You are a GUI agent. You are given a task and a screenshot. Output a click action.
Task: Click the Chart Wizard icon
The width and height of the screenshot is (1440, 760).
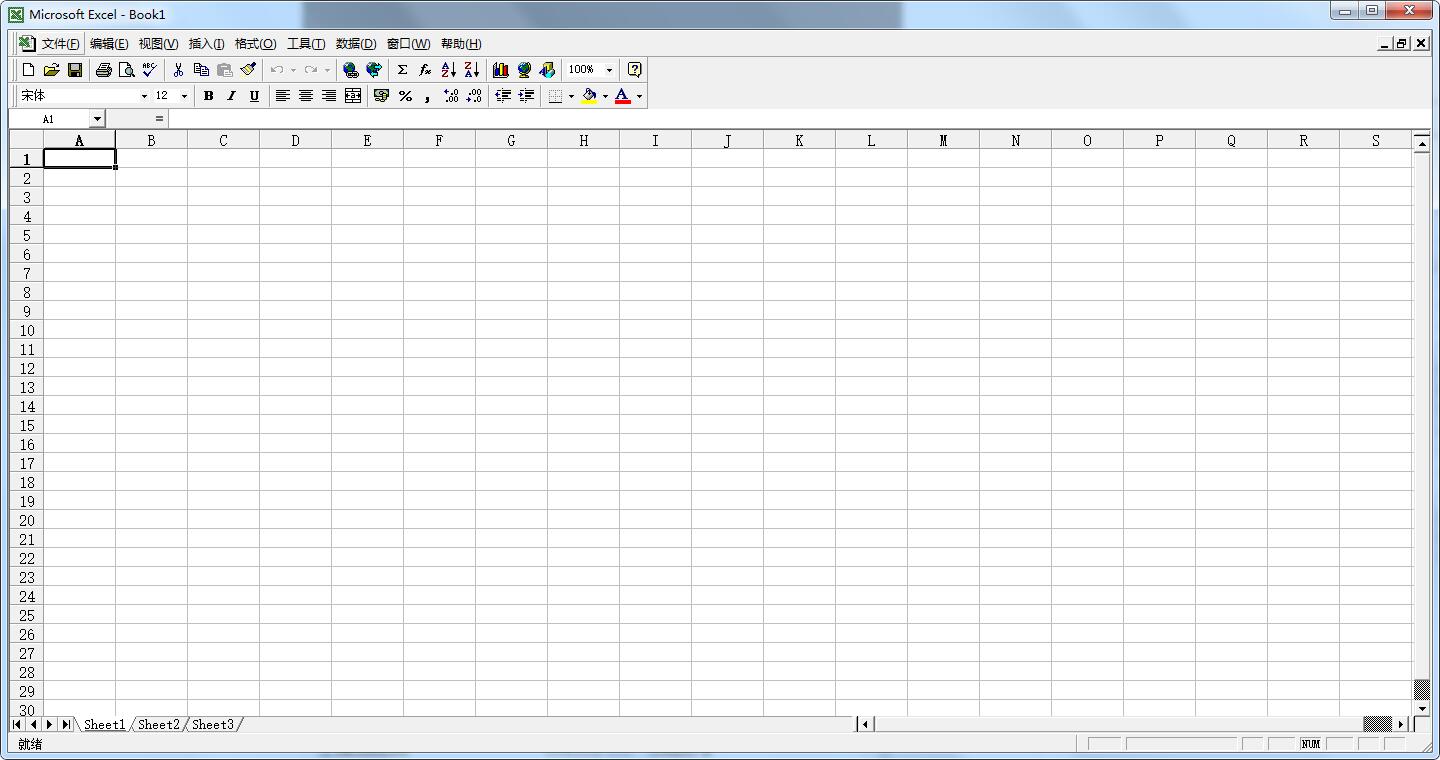pyautogui.click(x=500, y=70)
